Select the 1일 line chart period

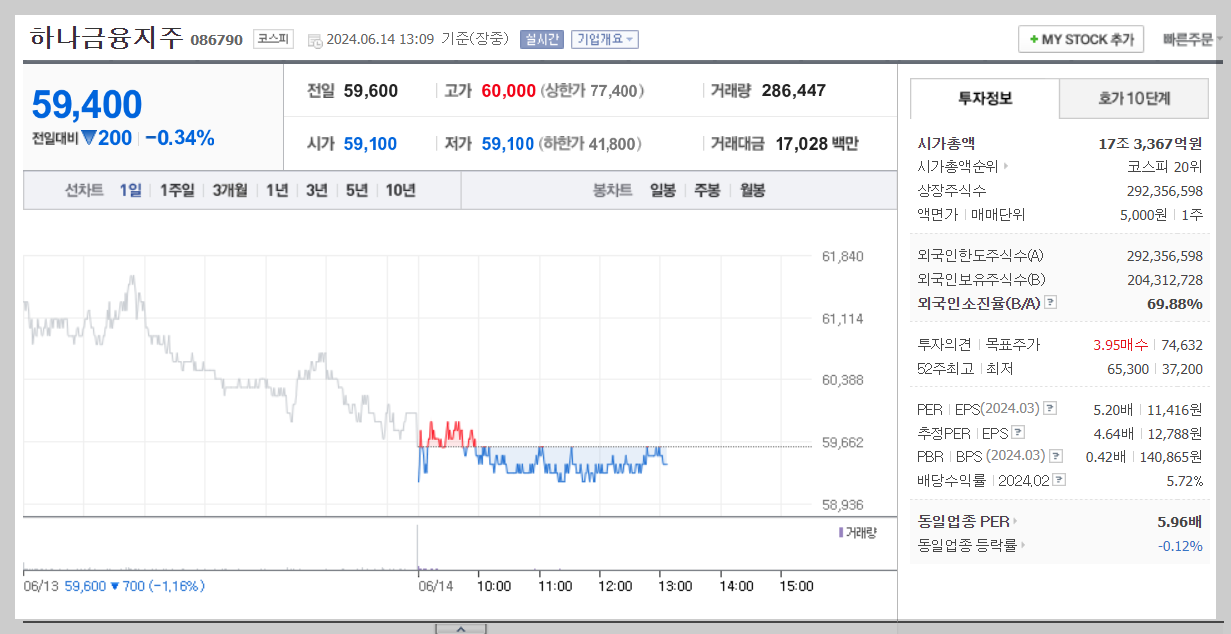click(x=130, y=190)
